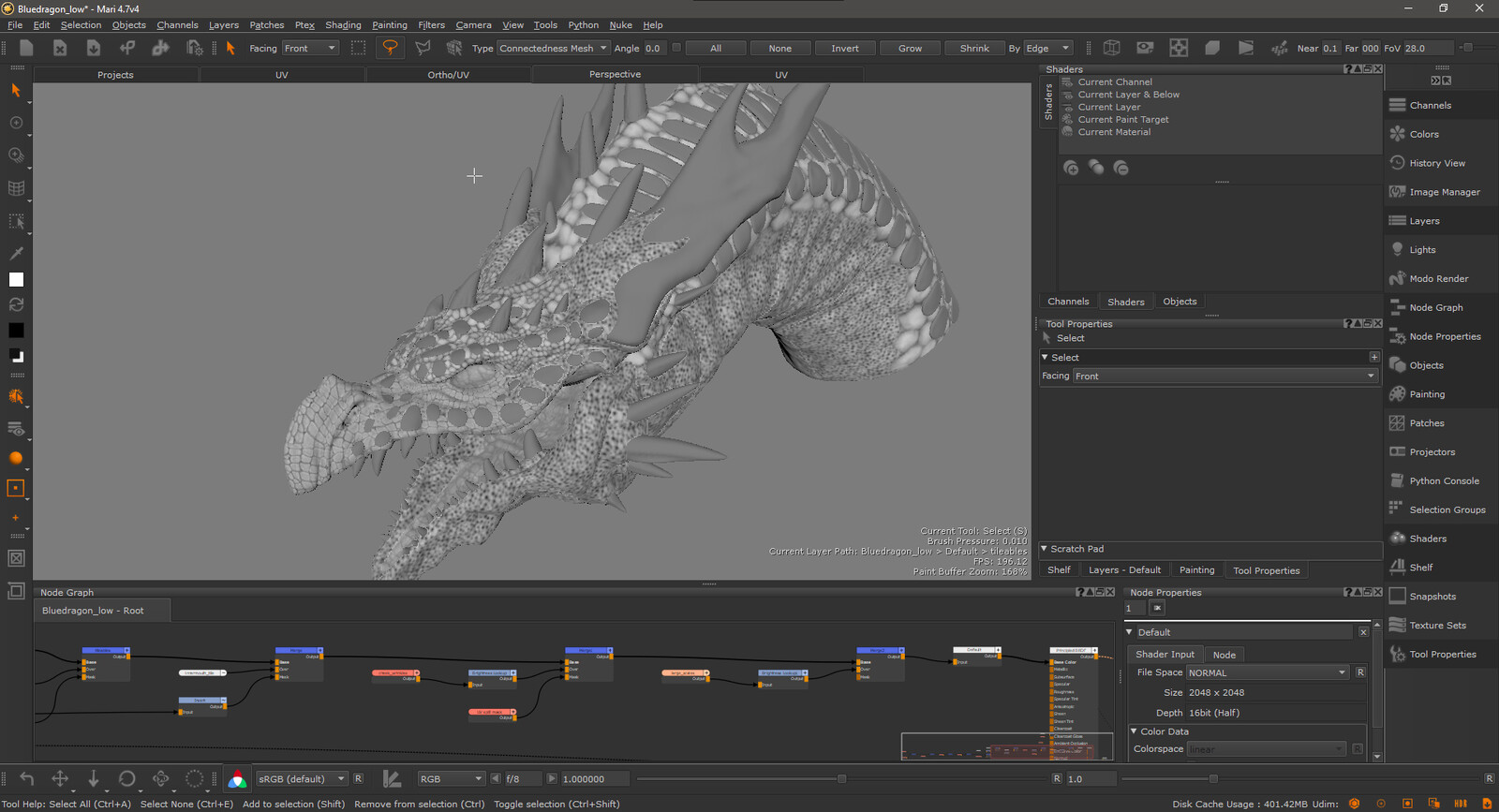Open the Colors palette icon
The height and width of the screenshot is (812, 1499).
[1398, 134]
